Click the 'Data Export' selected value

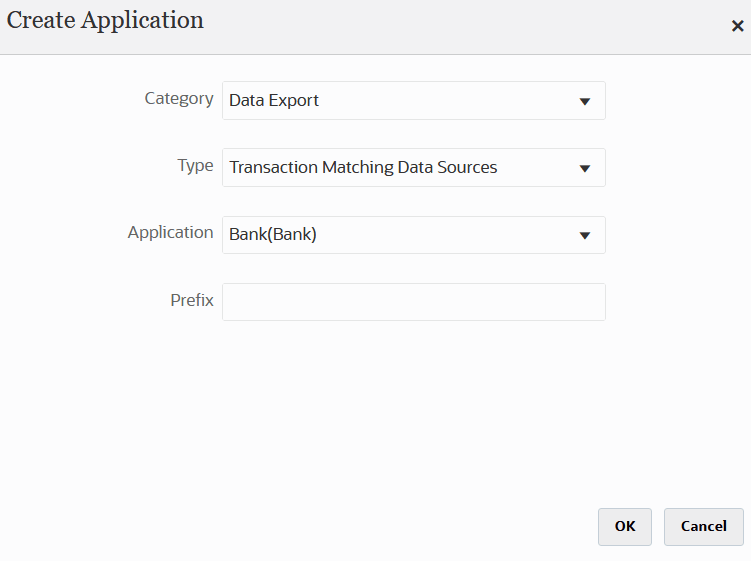[x=274, y=100]
